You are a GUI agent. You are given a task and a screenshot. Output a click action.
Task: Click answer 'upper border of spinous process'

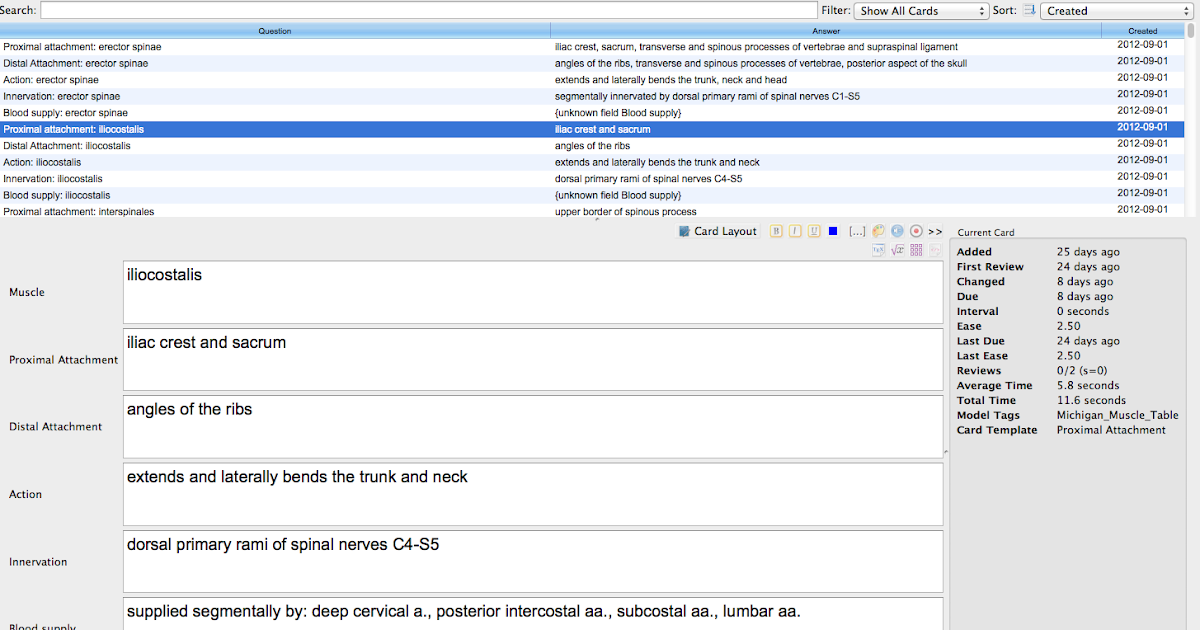(x=625, y=212)
